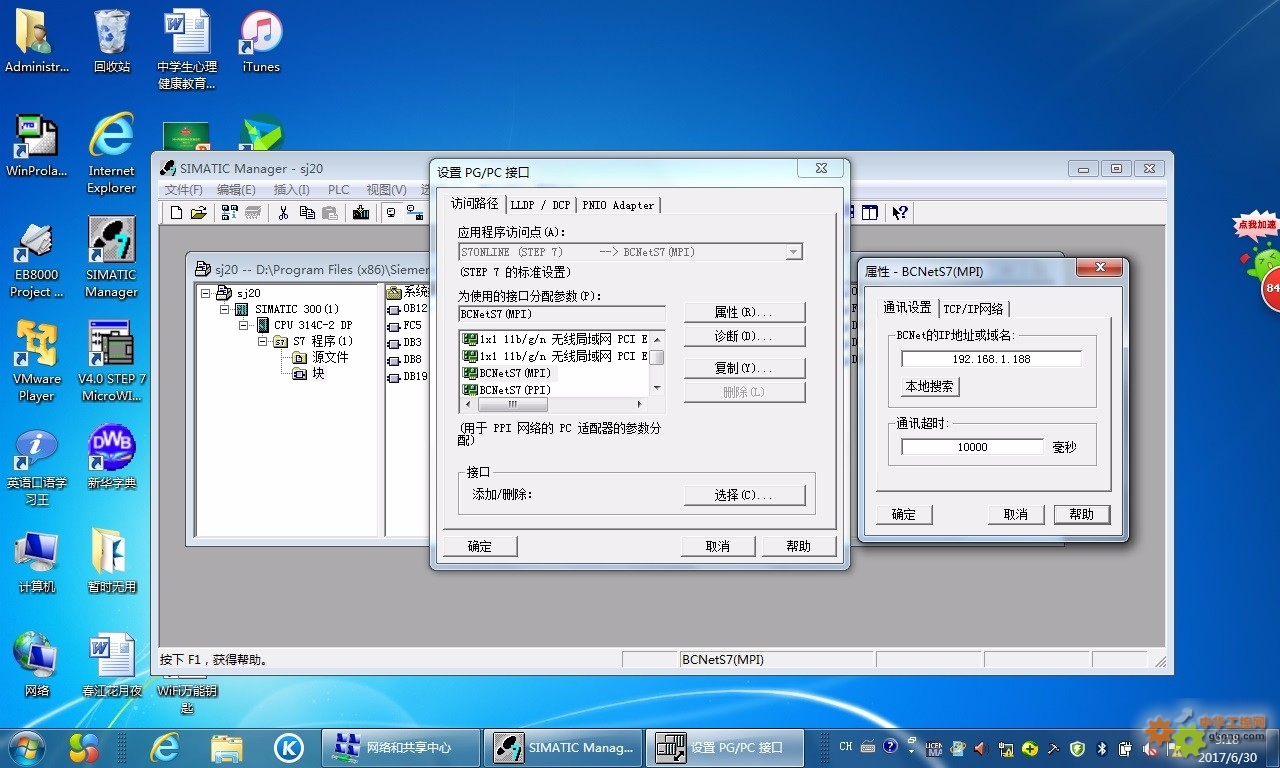This screenshot has width=1280, height=768.
Task: Click the Open project toolbar icon
Action: click(x=198, y=212)
